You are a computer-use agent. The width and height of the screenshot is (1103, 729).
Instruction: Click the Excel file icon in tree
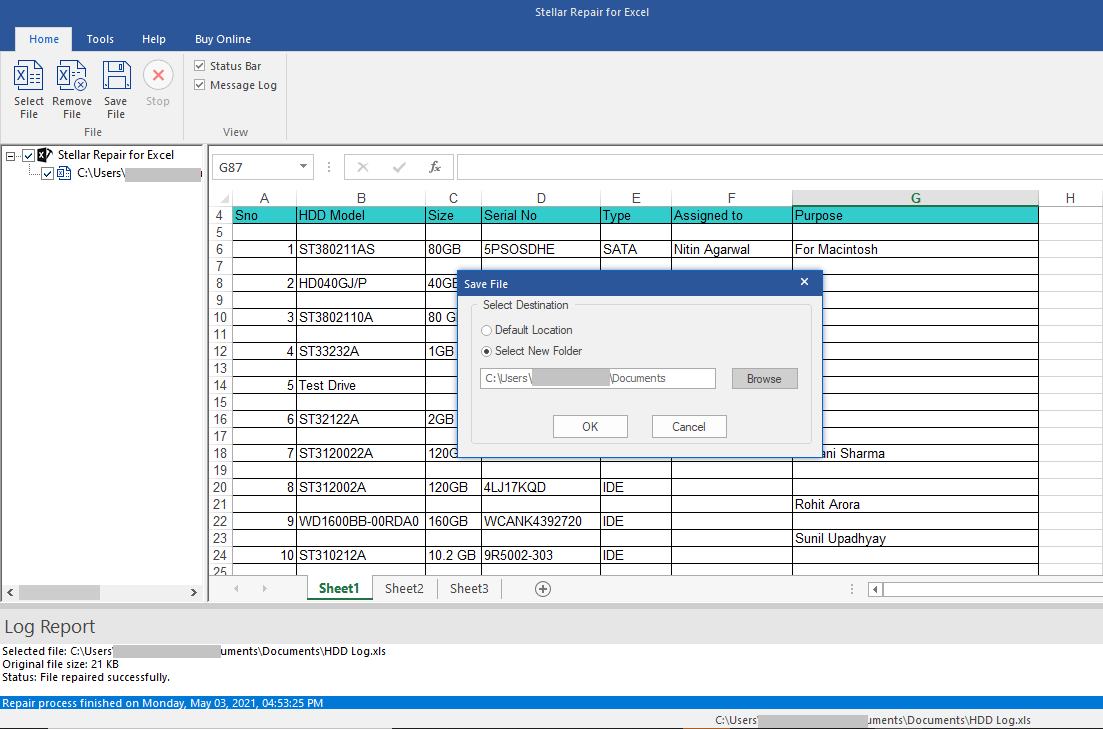(x=64, y=173)
